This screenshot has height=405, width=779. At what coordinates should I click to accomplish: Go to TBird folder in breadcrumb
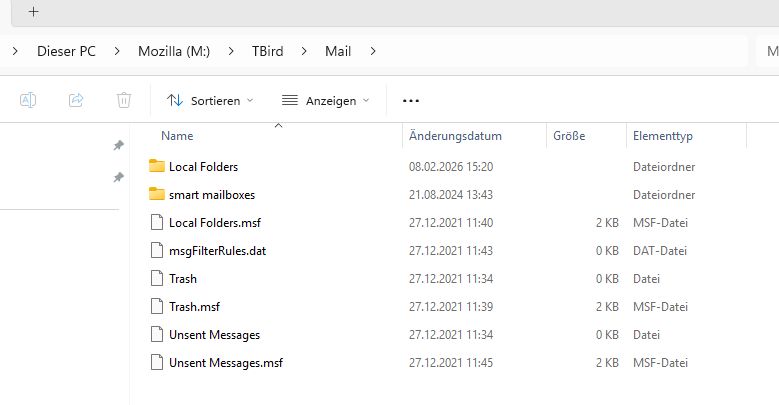(273, 50)
